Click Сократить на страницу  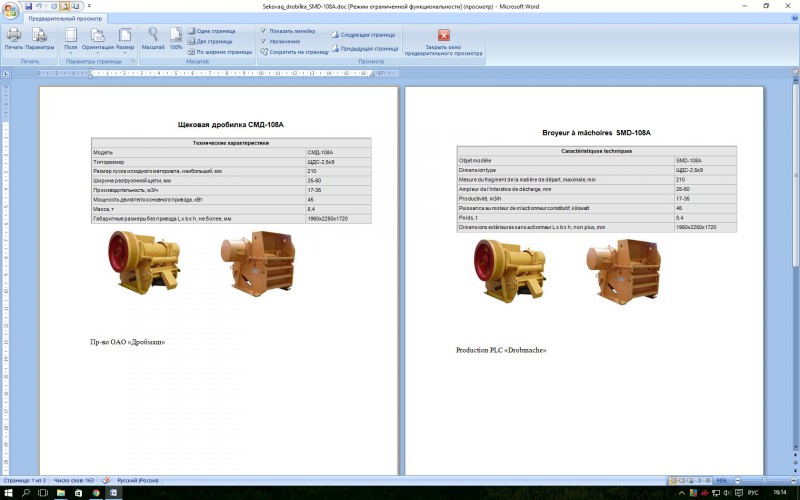coord(294,52)
